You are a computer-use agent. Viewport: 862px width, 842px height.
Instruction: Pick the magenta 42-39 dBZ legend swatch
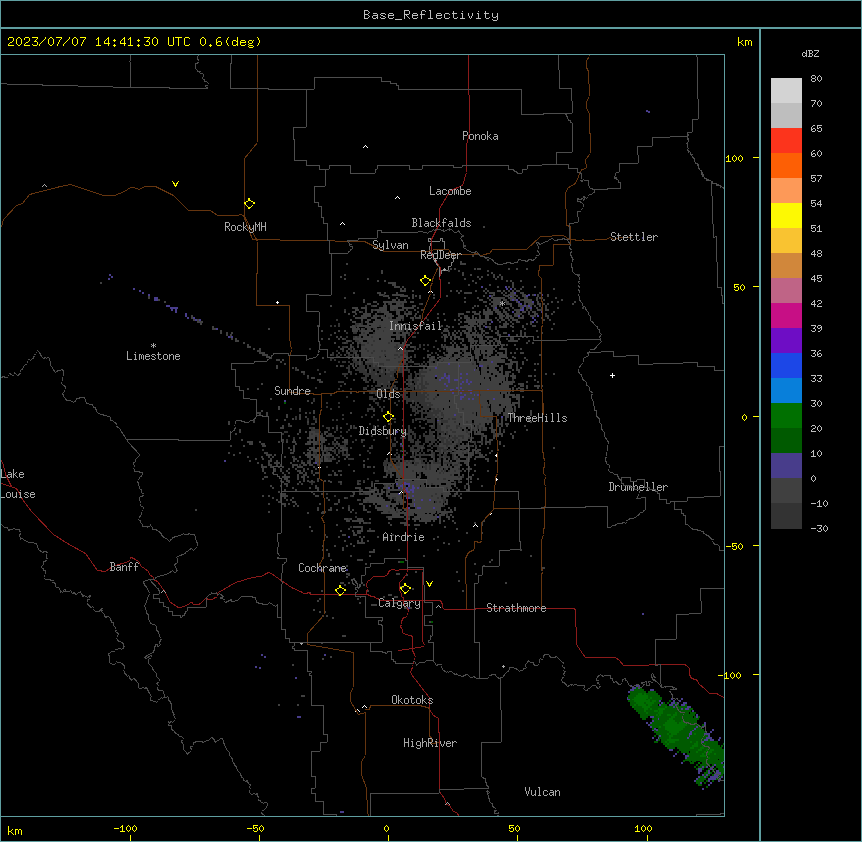point(786,315)
